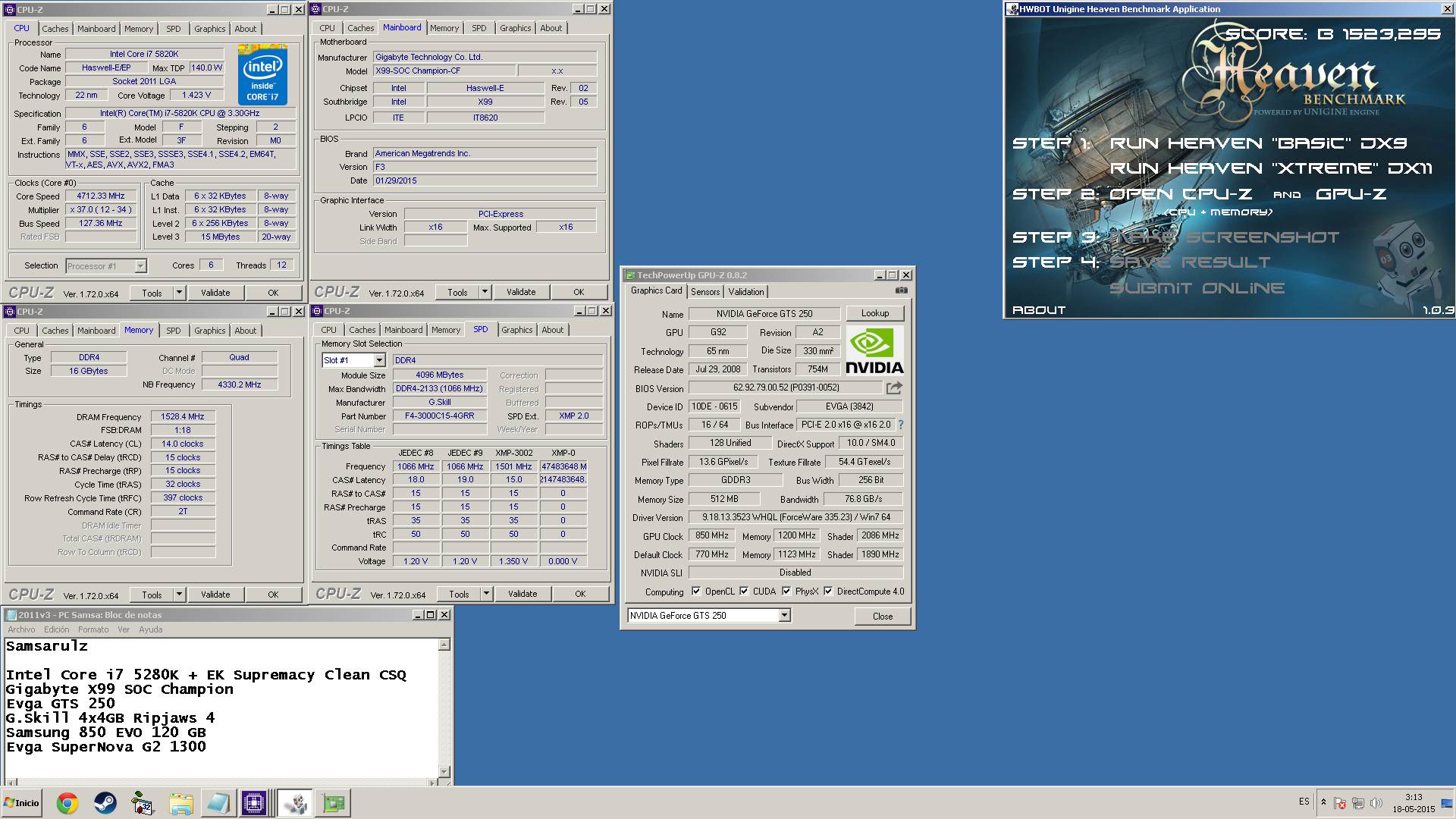Click Validate in the SPD CPU-Z window
This screenshot has width=1456, height=819.
click(x=522, y=594)
